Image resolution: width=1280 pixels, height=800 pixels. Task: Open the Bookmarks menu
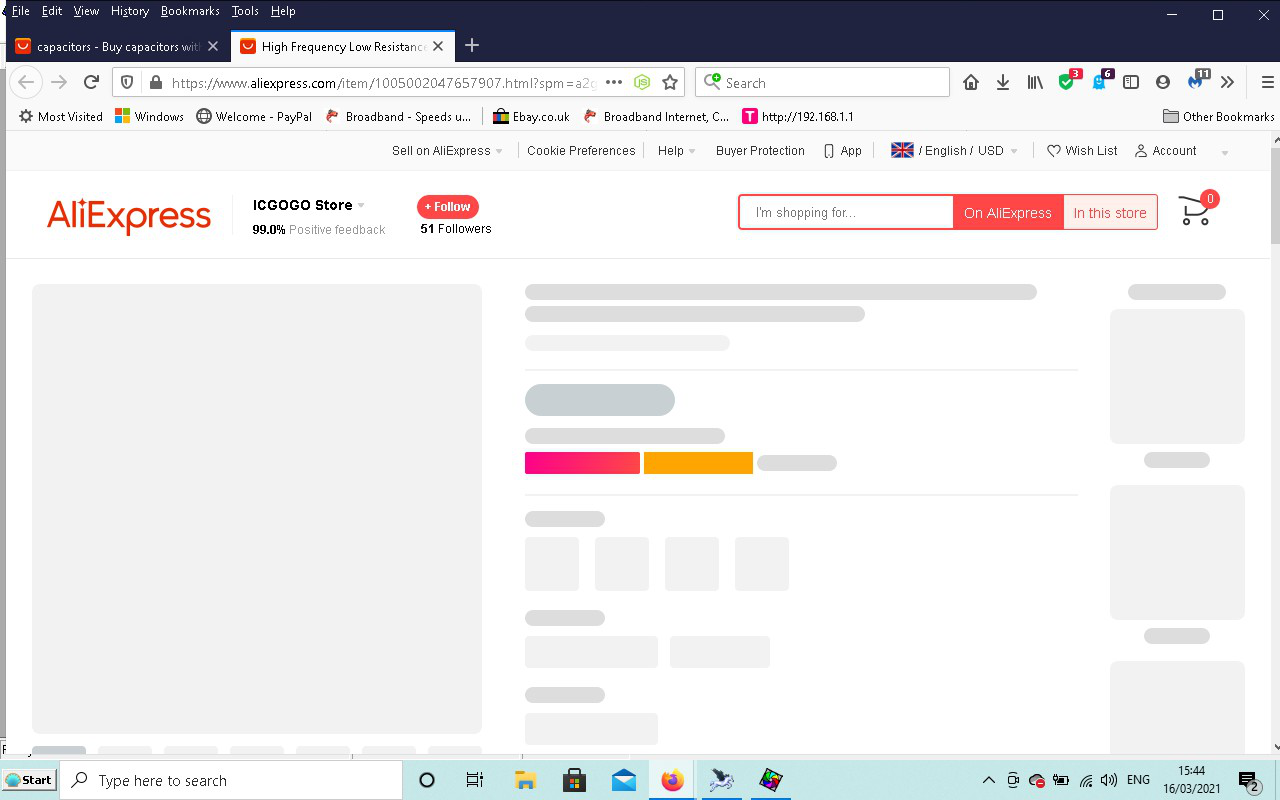coord(190,11)
